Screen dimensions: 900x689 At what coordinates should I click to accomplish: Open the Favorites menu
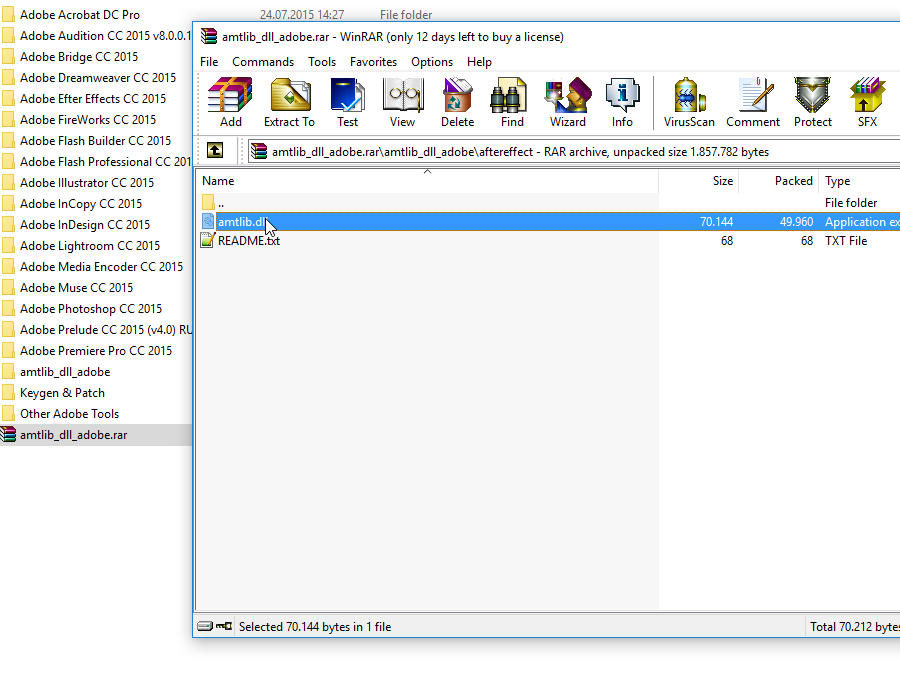point(373,62)
